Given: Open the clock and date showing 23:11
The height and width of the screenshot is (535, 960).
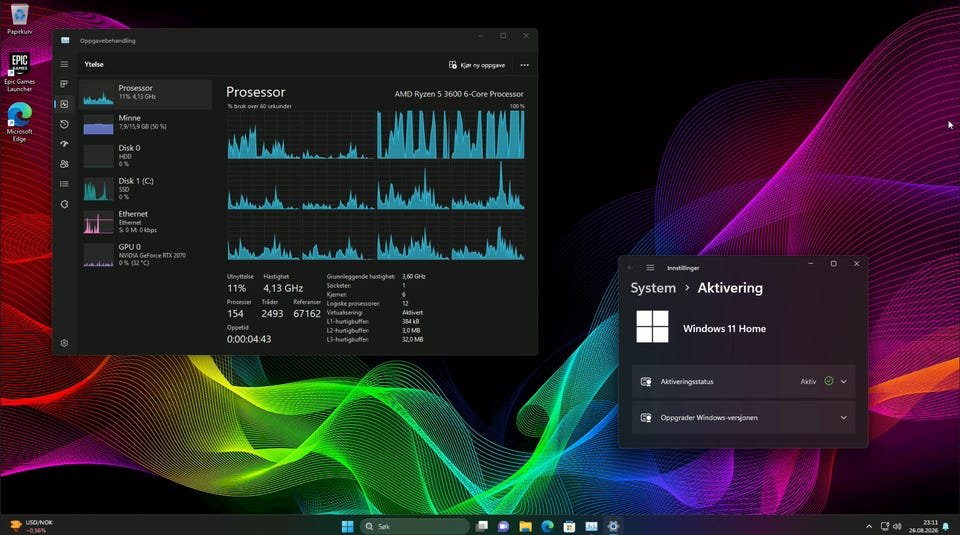Looking at the screenshot, I should (923, 526).
